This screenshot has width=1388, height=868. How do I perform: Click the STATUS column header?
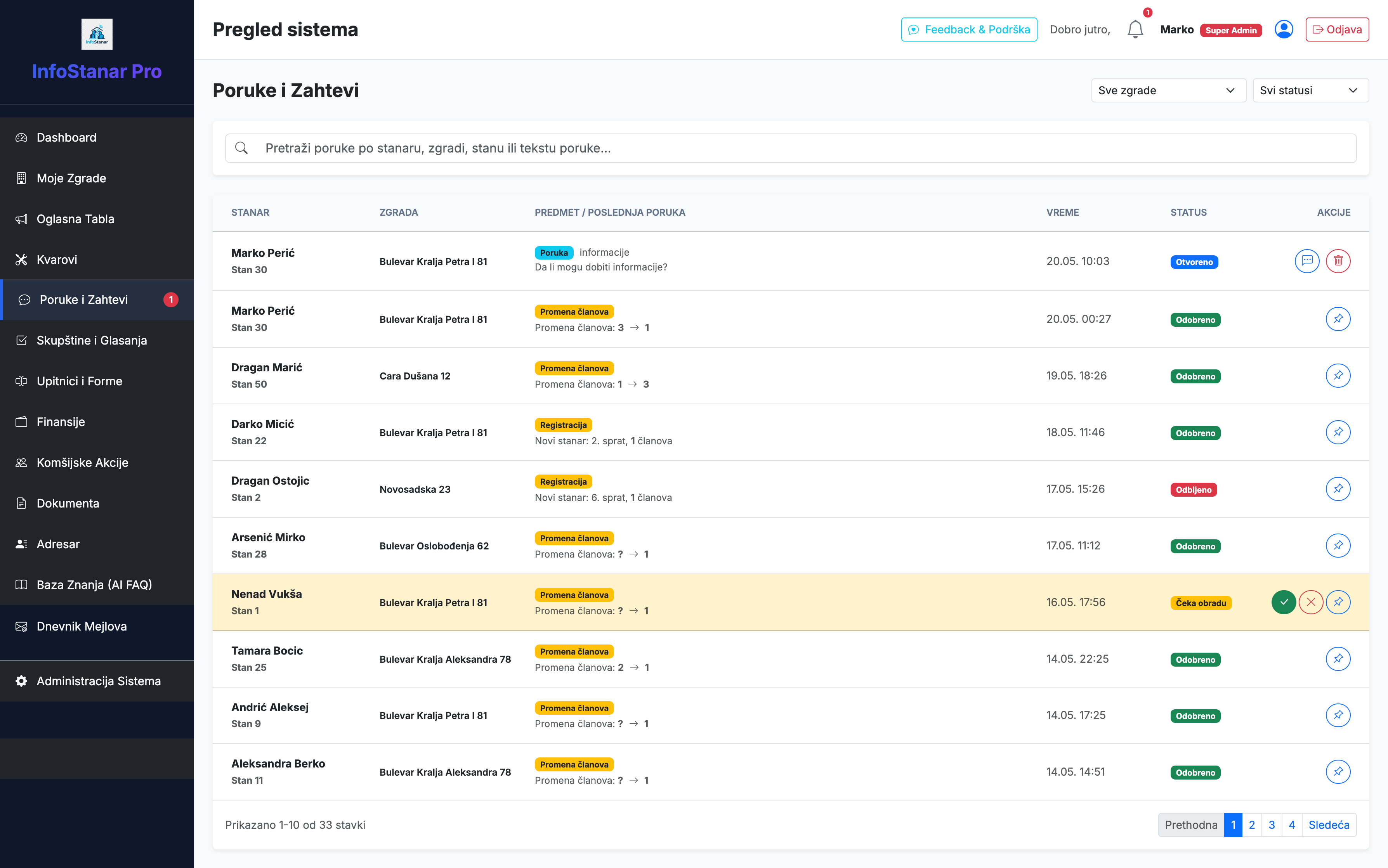coord(1188,212)
